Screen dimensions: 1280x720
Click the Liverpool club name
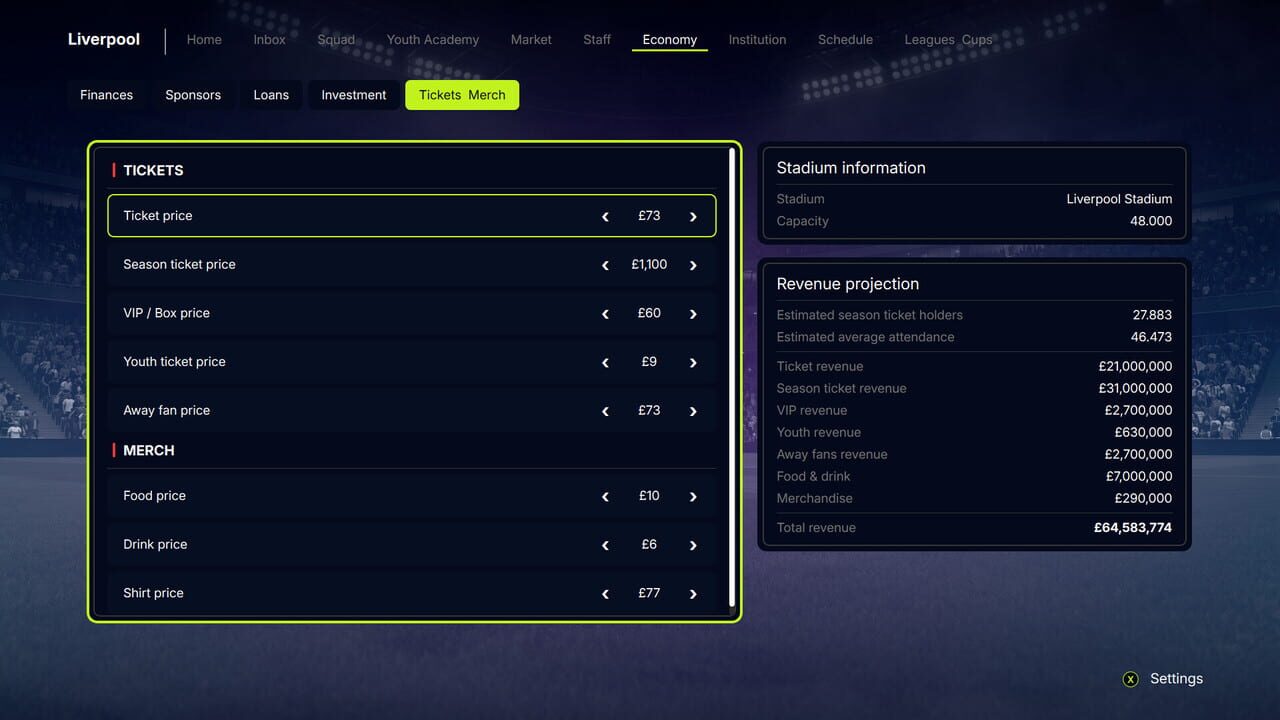[104, 40]
